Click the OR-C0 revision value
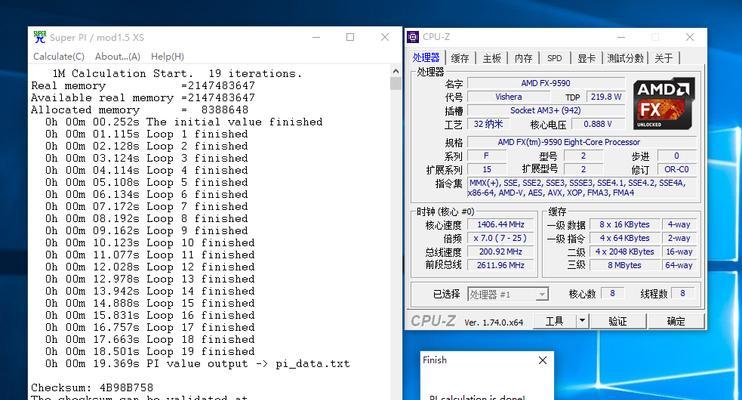 click(x=676, y=169)
